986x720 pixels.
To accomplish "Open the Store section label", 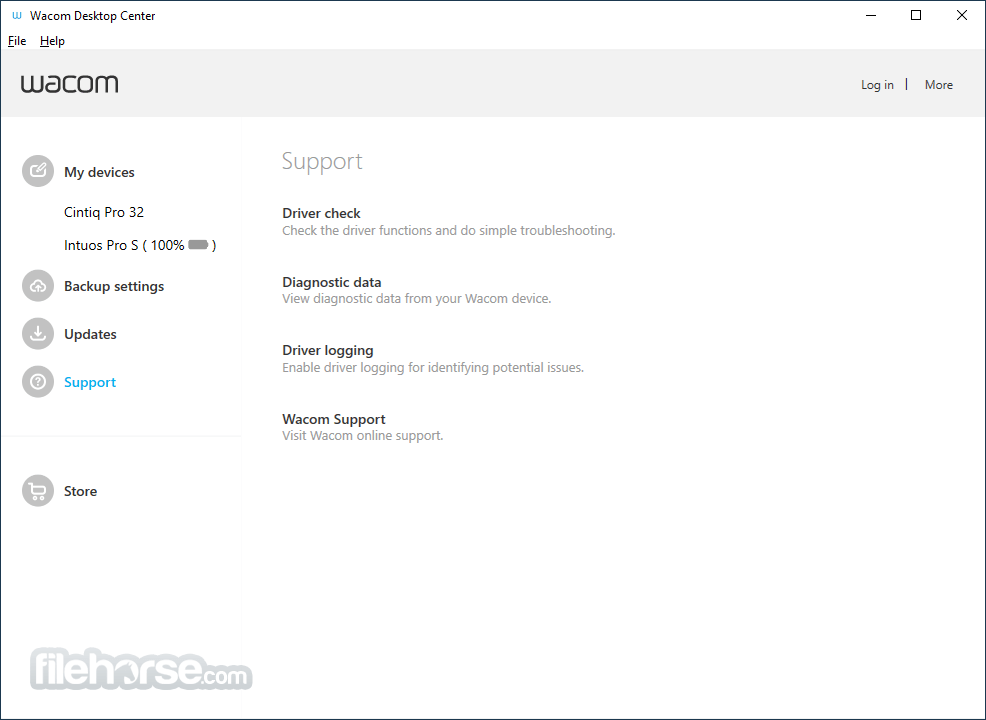I will click(80, 491).
